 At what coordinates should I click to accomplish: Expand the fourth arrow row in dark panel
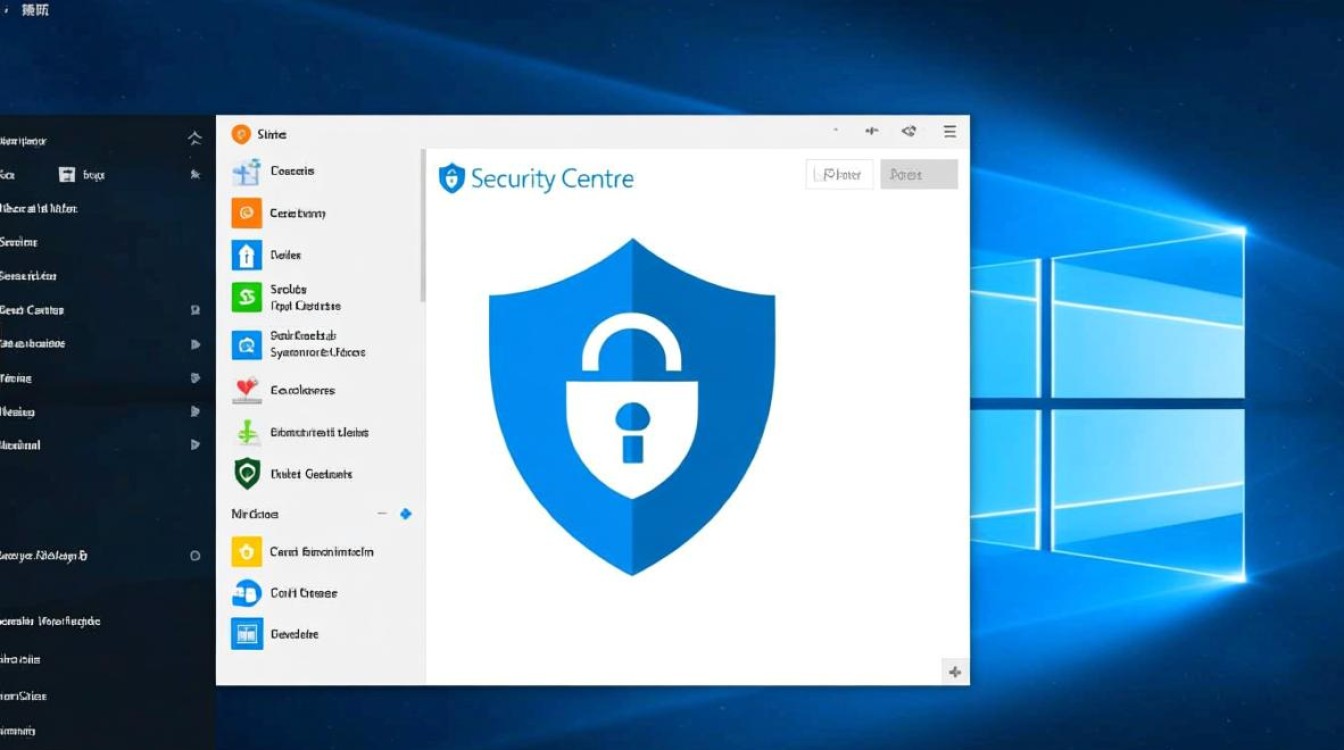pos(195,445)
